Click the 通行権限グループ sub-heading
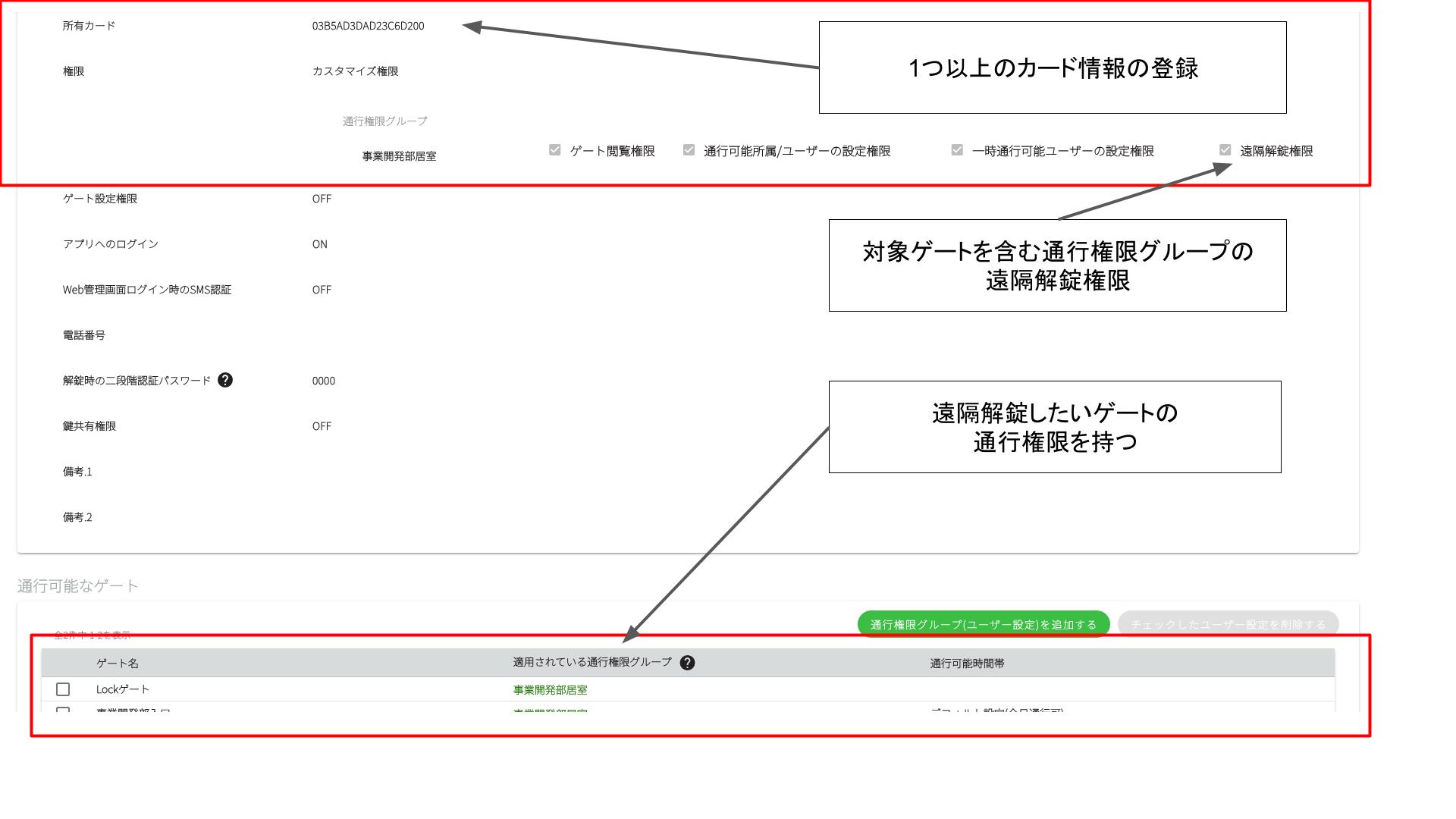The height and width of the screenshot is (819, 1456). [384, 121]
